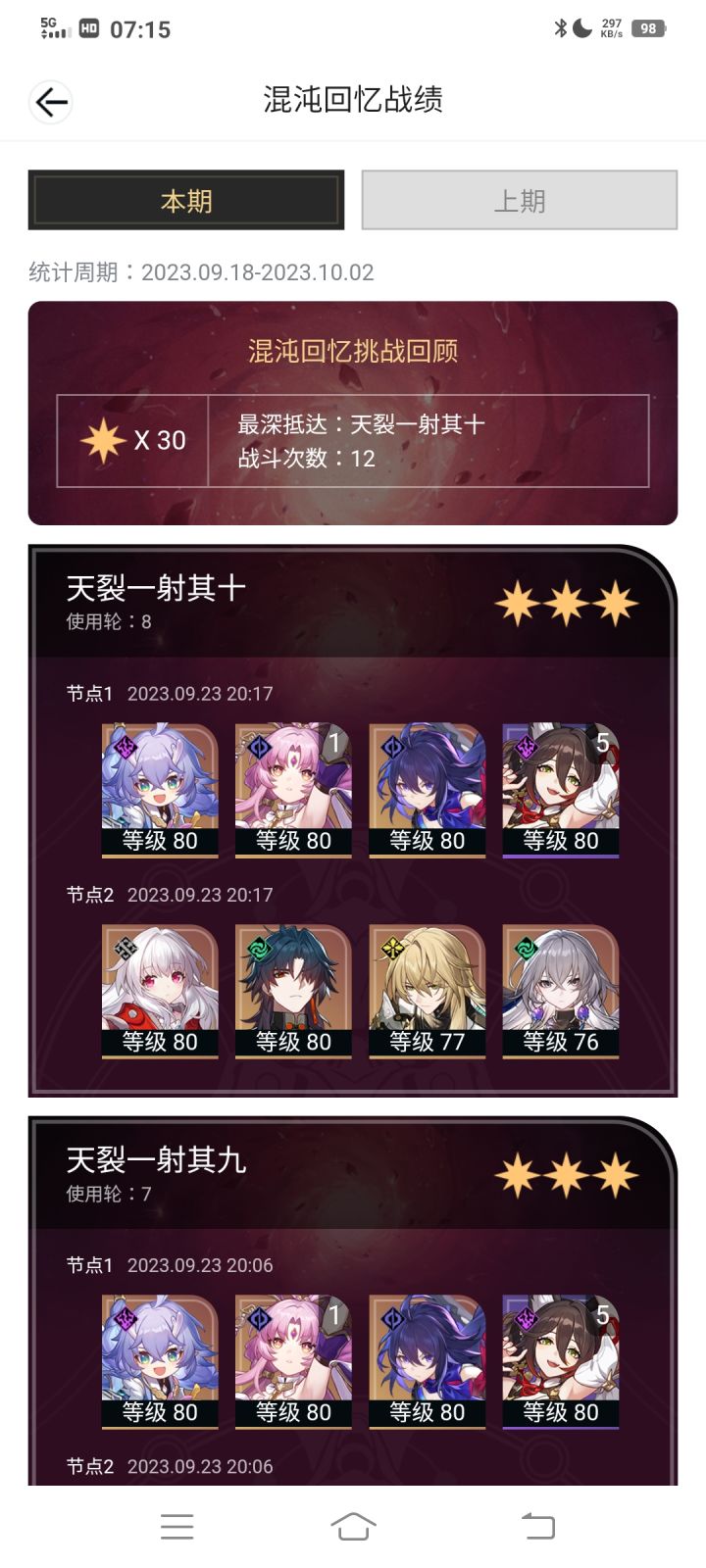The image size is (706, 1568).
Task: Tap the three stars on 天裂一射其九
Action: pos(567,1175)
